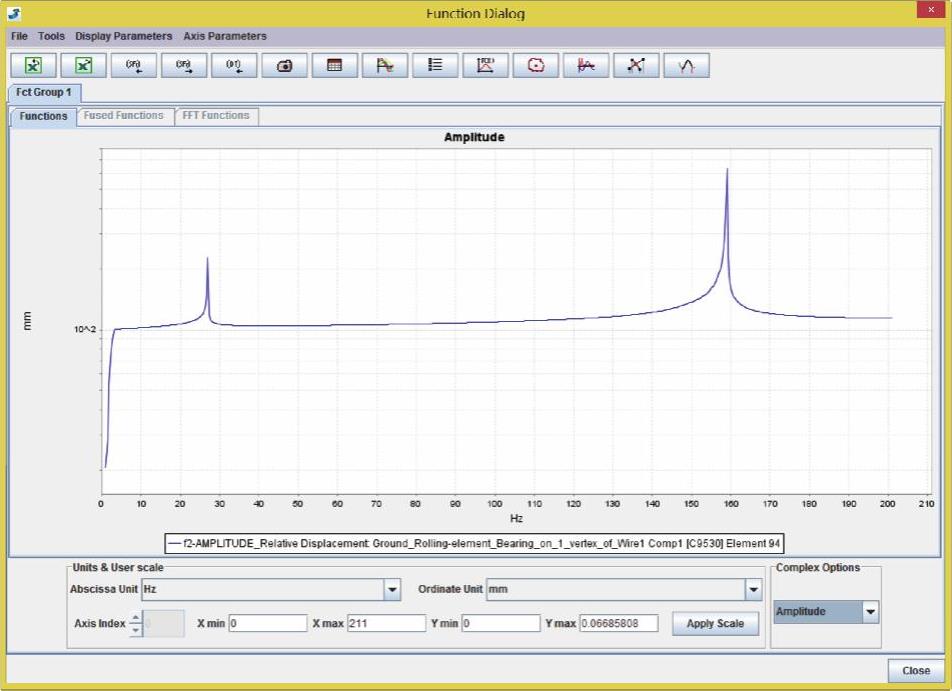Image resolution: width=952 pixels, height=691 pixels.
Task: Click the crossed points toolbar icon
Action: coord(636,65)
